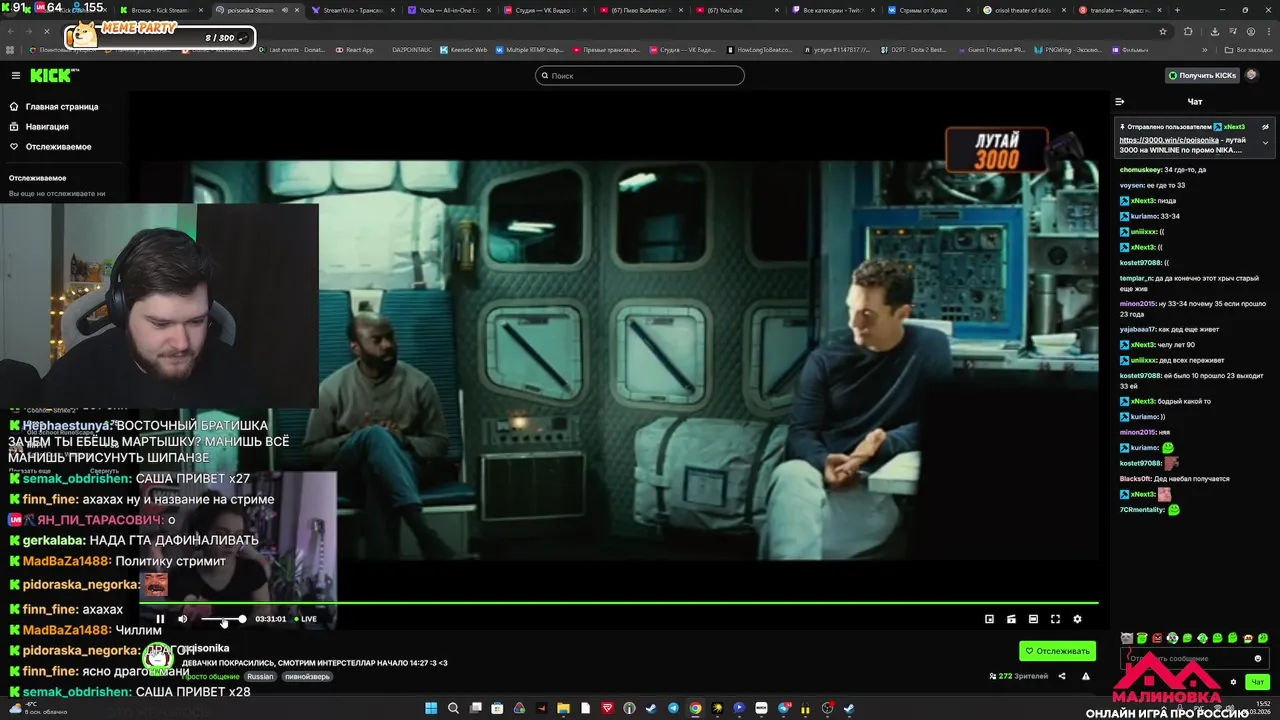1280x720 pixels.
Task: Click templar_n username in chat
Action: [x=1137, y=278]
